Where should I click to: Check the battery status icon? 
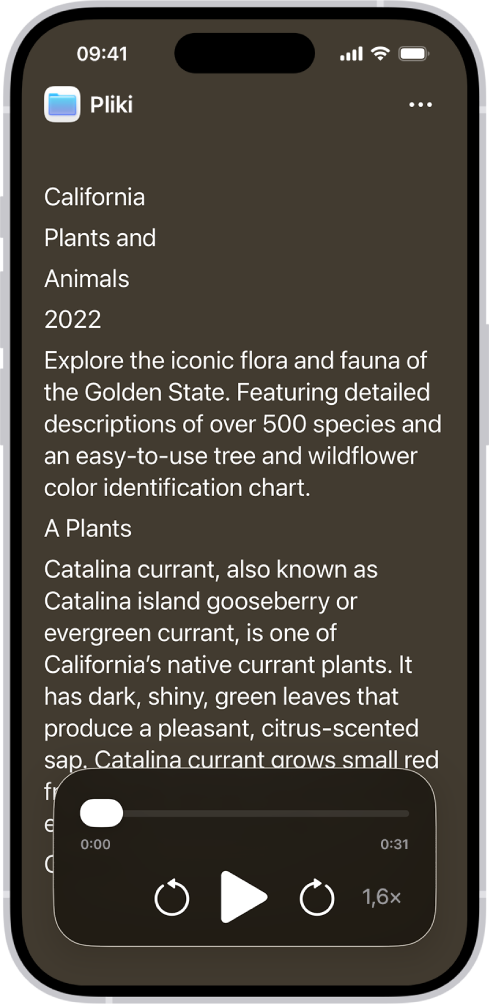pyautogui.click(x=414, y=54)
